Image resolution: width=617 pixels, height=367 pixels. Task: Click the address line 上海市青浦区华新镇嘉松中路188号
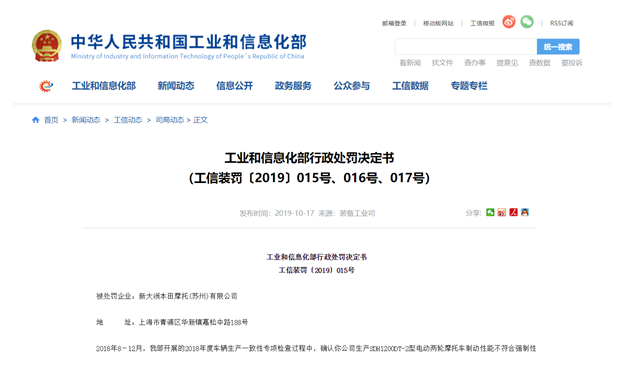pos(193,322)
